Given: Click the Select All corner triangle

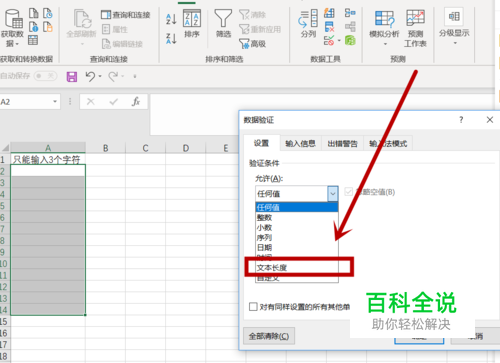Looking at the screenshot, I should (x=5, y=148).
